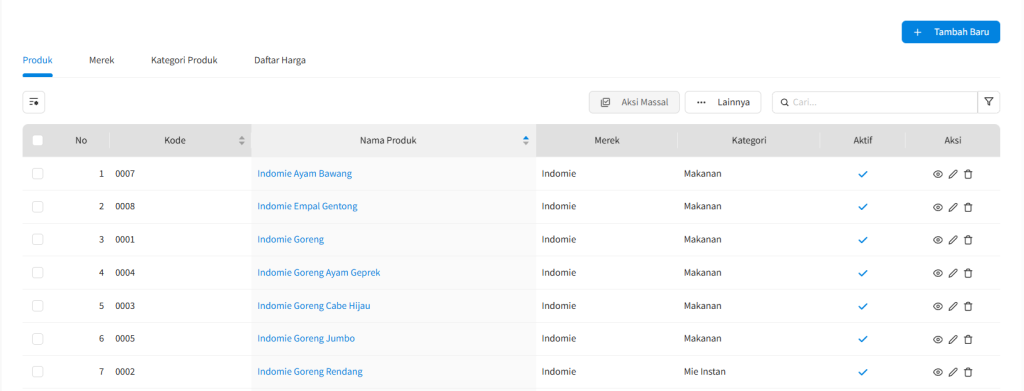This screenshot has height=391, width=1024.
Task: Open the Lainnya more-options menu
Action: [x=723, y=102]
